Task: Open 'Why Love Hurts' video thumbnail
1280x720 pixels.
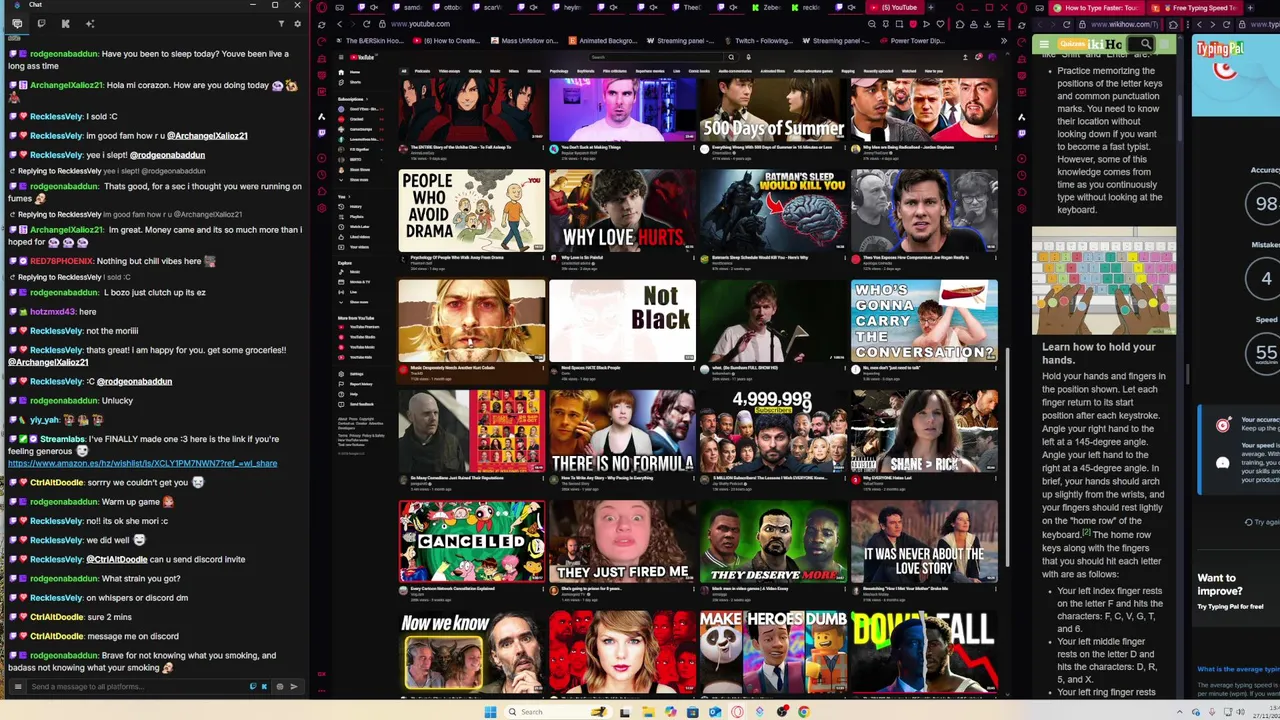Action: point(622,210)
